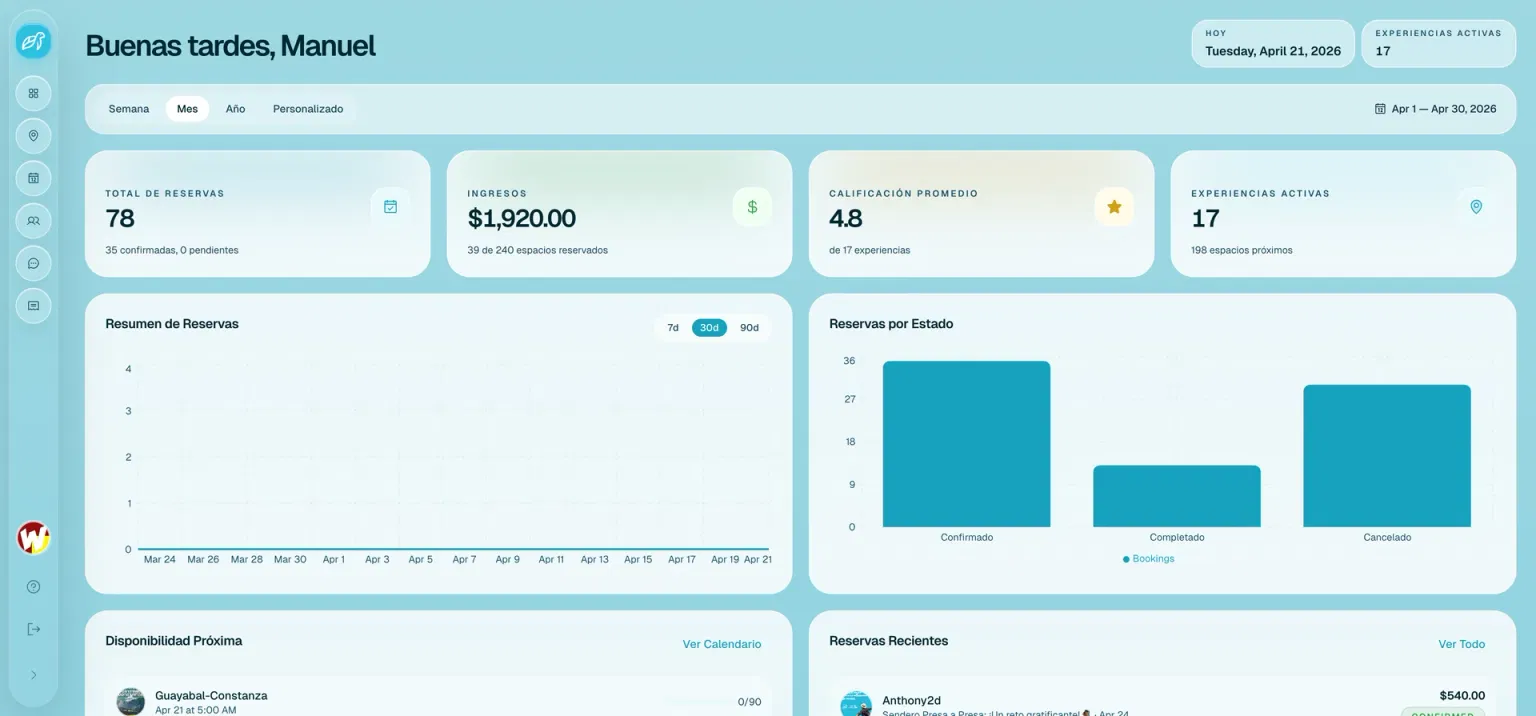Click calendar icon next to date range

tap(1380, 109)
